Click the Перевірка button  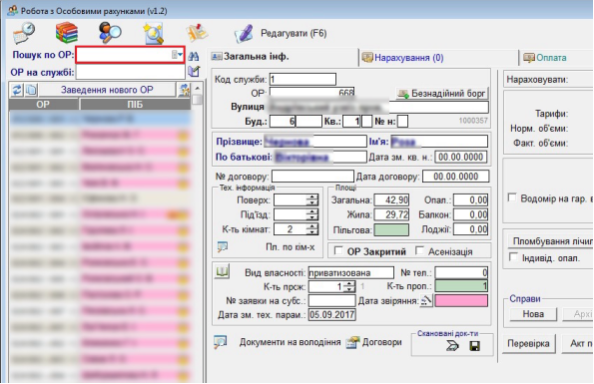click(x=528, y=343)
